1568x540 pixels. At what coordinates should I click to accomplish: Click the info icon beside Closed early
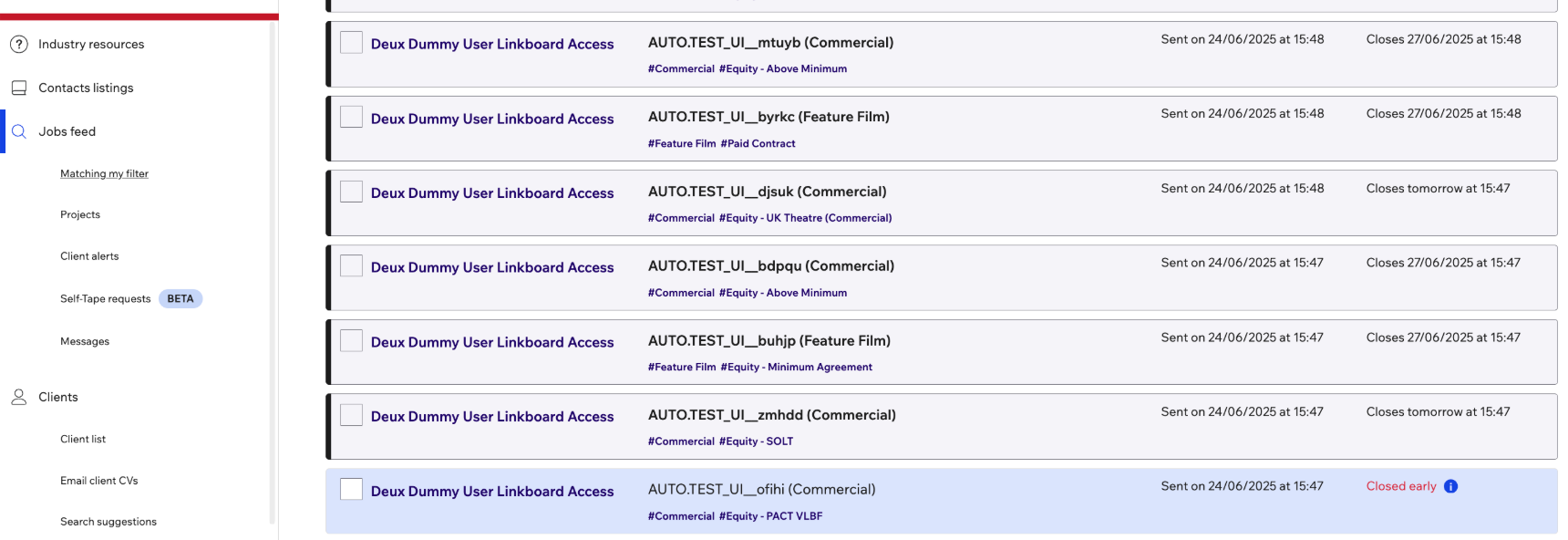pos(1450,486)
